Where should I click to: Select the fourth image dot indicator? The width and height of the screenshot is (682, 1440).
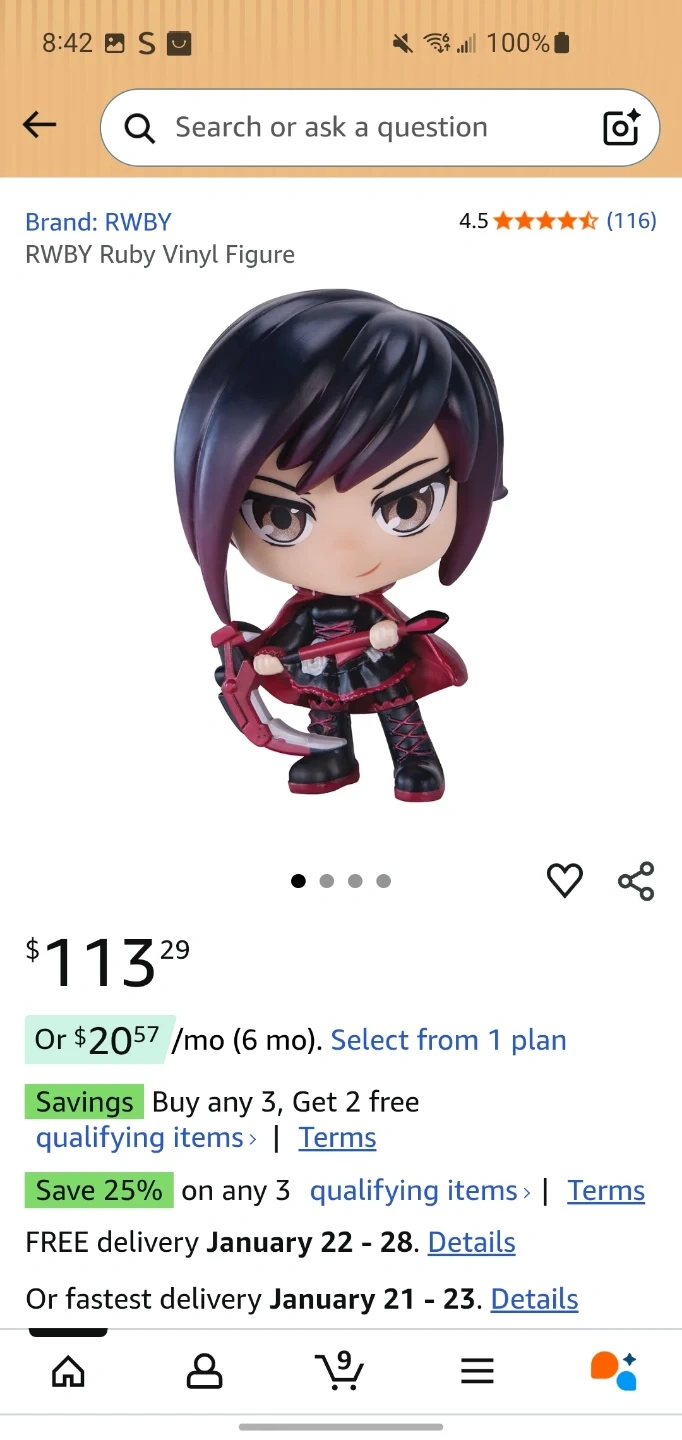(x=383, y=881)
